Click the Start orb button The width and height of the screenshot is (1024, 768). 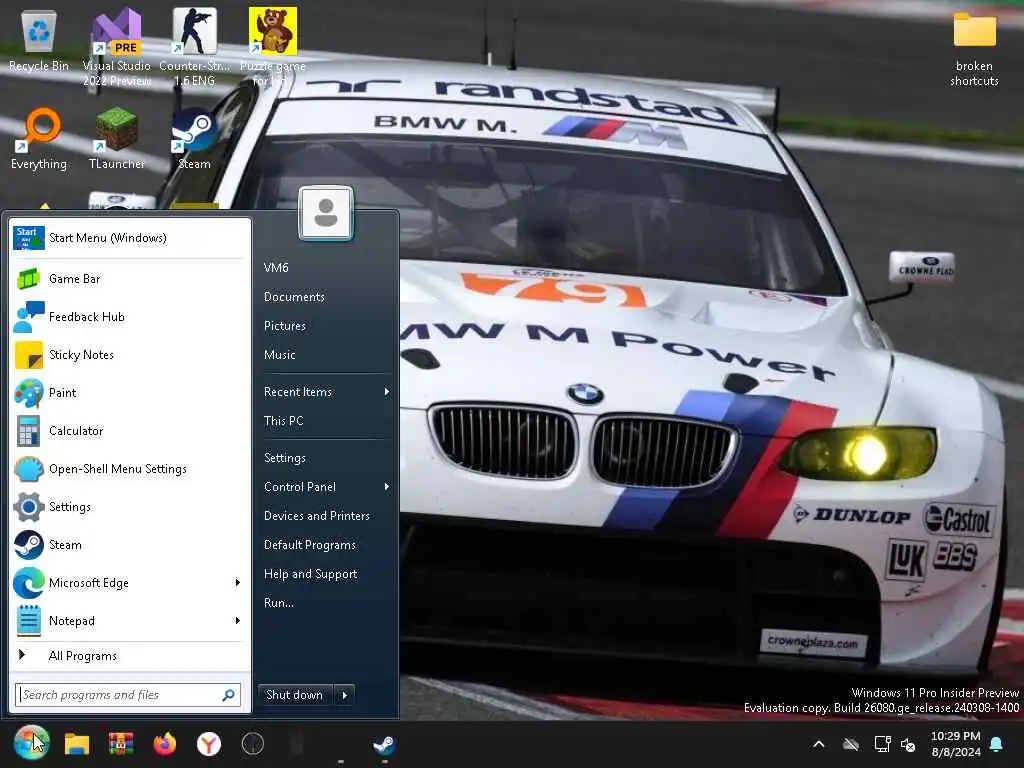tap(31, 744)
